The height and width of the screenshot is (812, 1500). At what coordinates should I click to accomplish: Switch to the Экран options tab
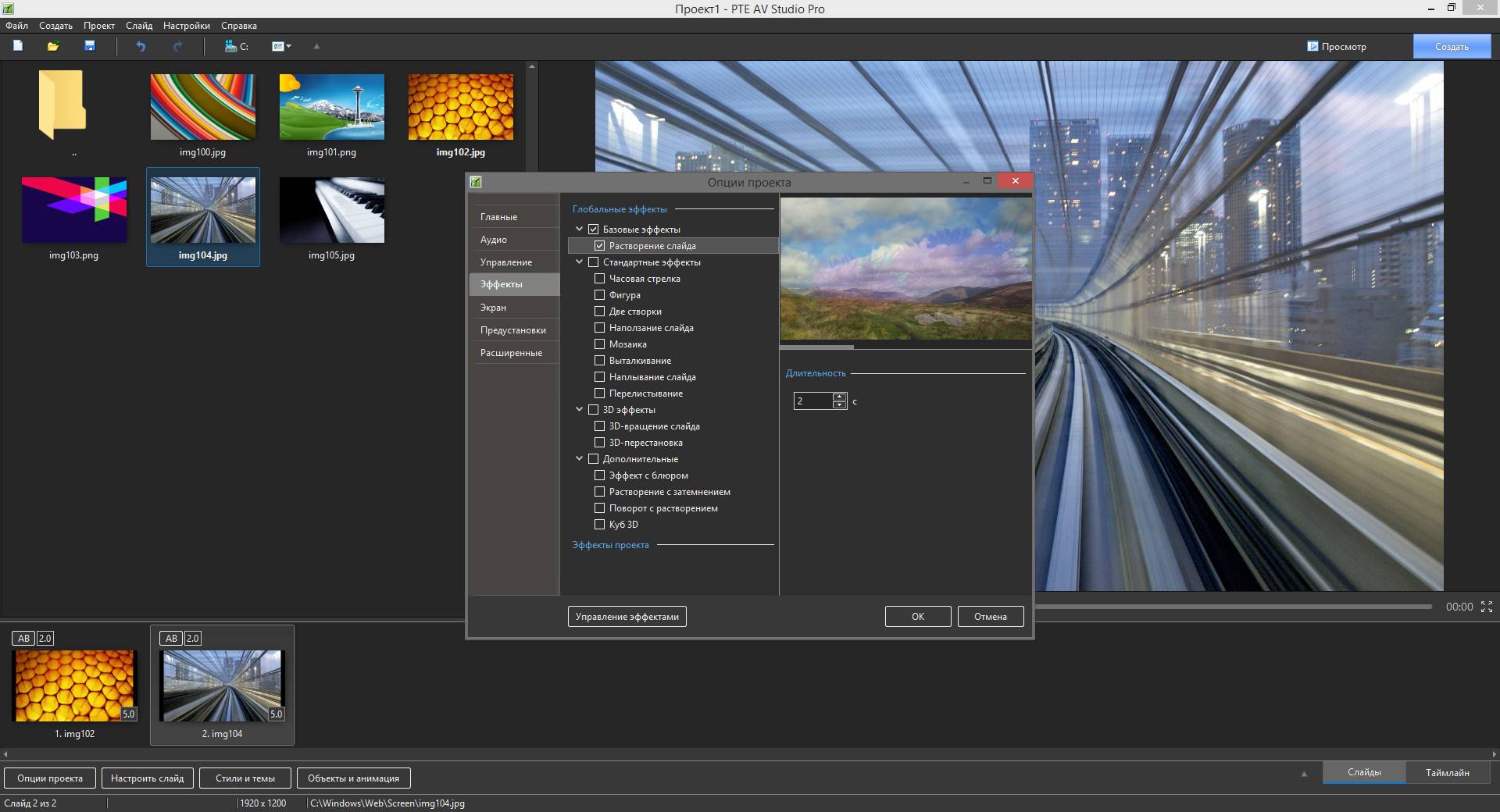click(x=514, y=308)
